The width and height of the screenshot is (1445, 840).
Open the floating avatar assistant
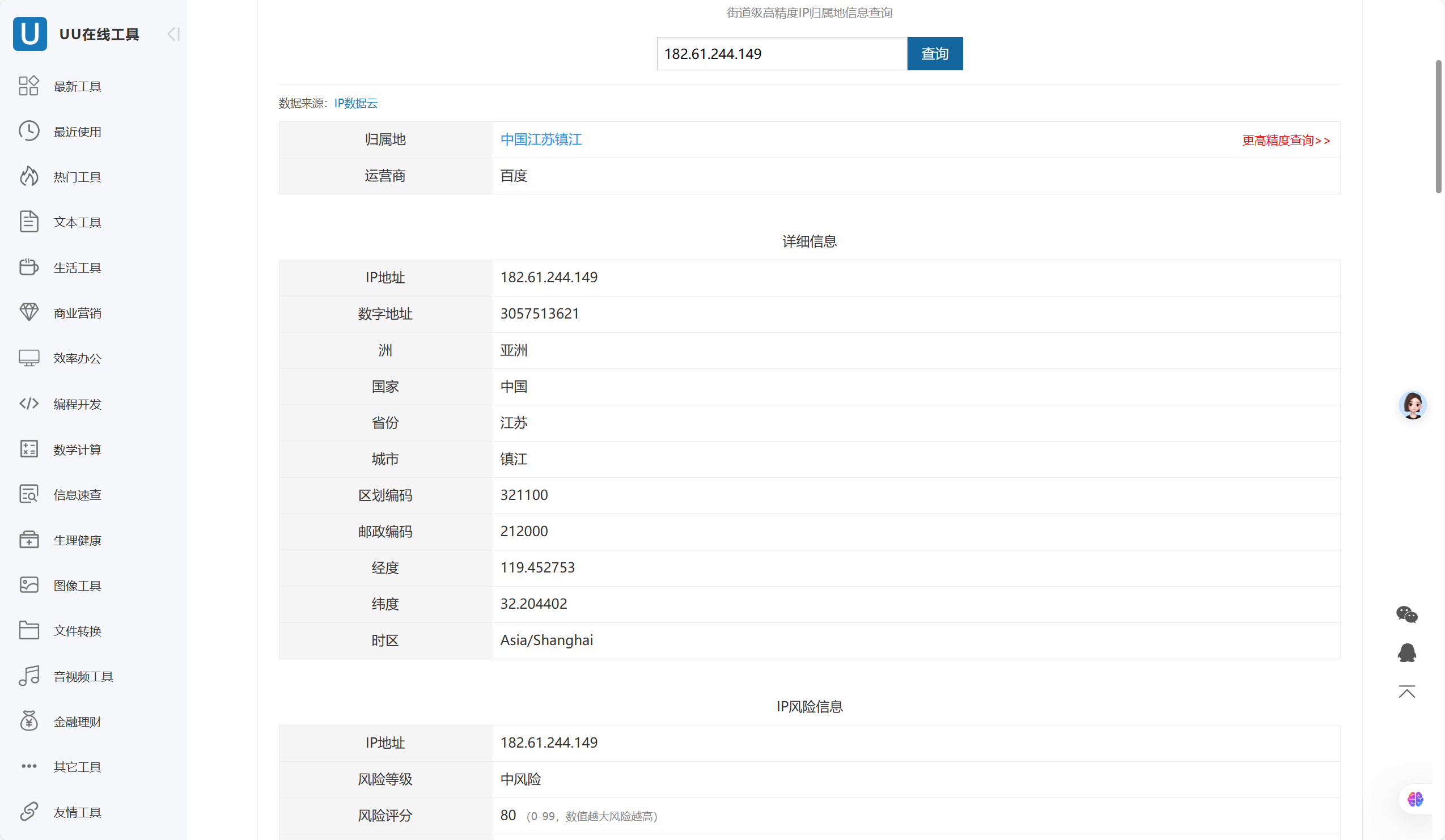point(1413,404)
